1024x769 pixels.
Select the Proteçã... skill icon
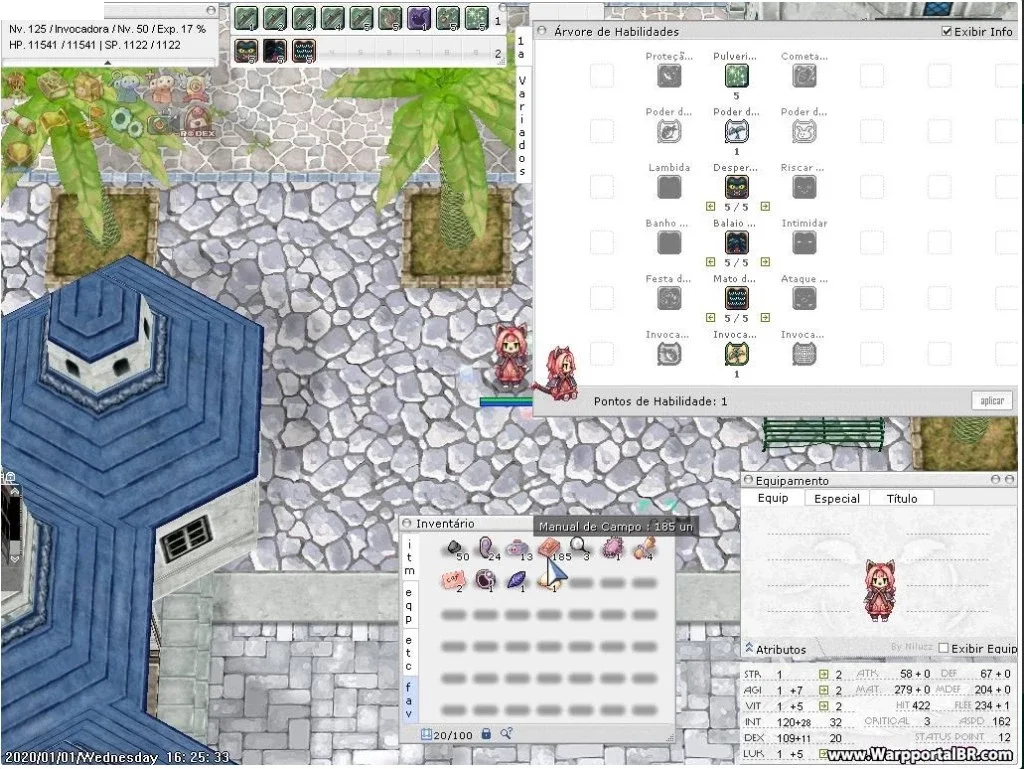(669, 76)
